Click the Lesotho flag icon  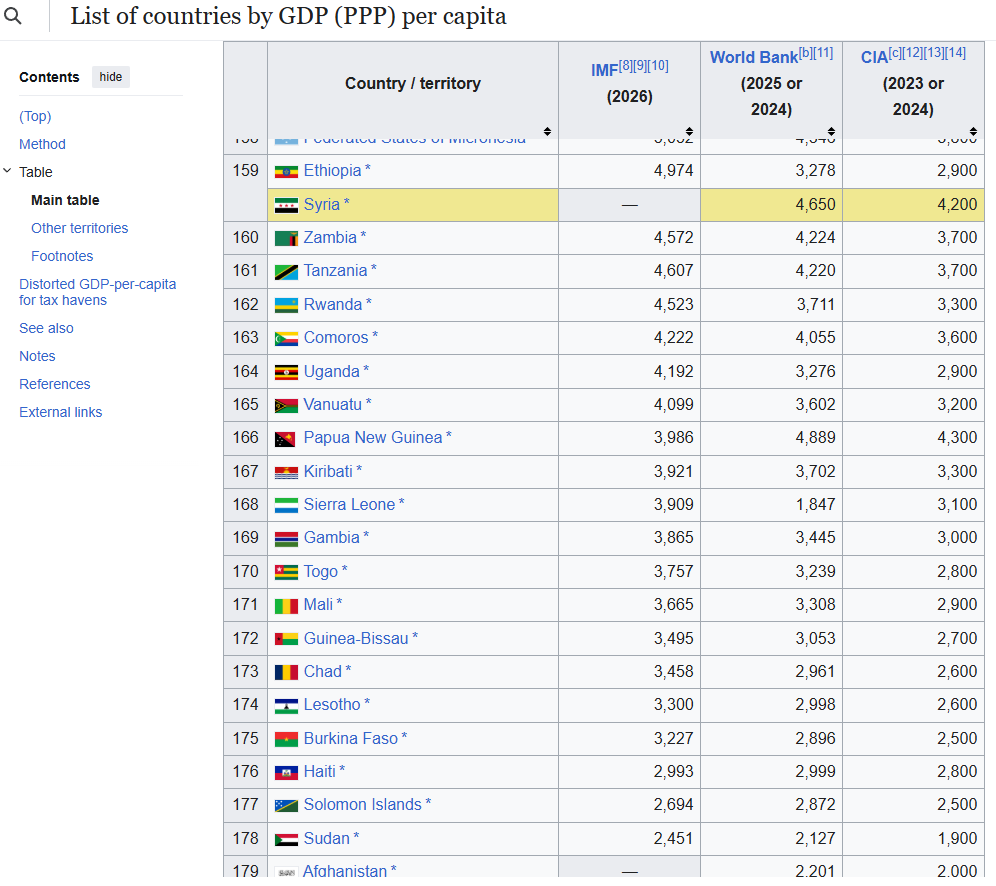(x=286, y=706)
